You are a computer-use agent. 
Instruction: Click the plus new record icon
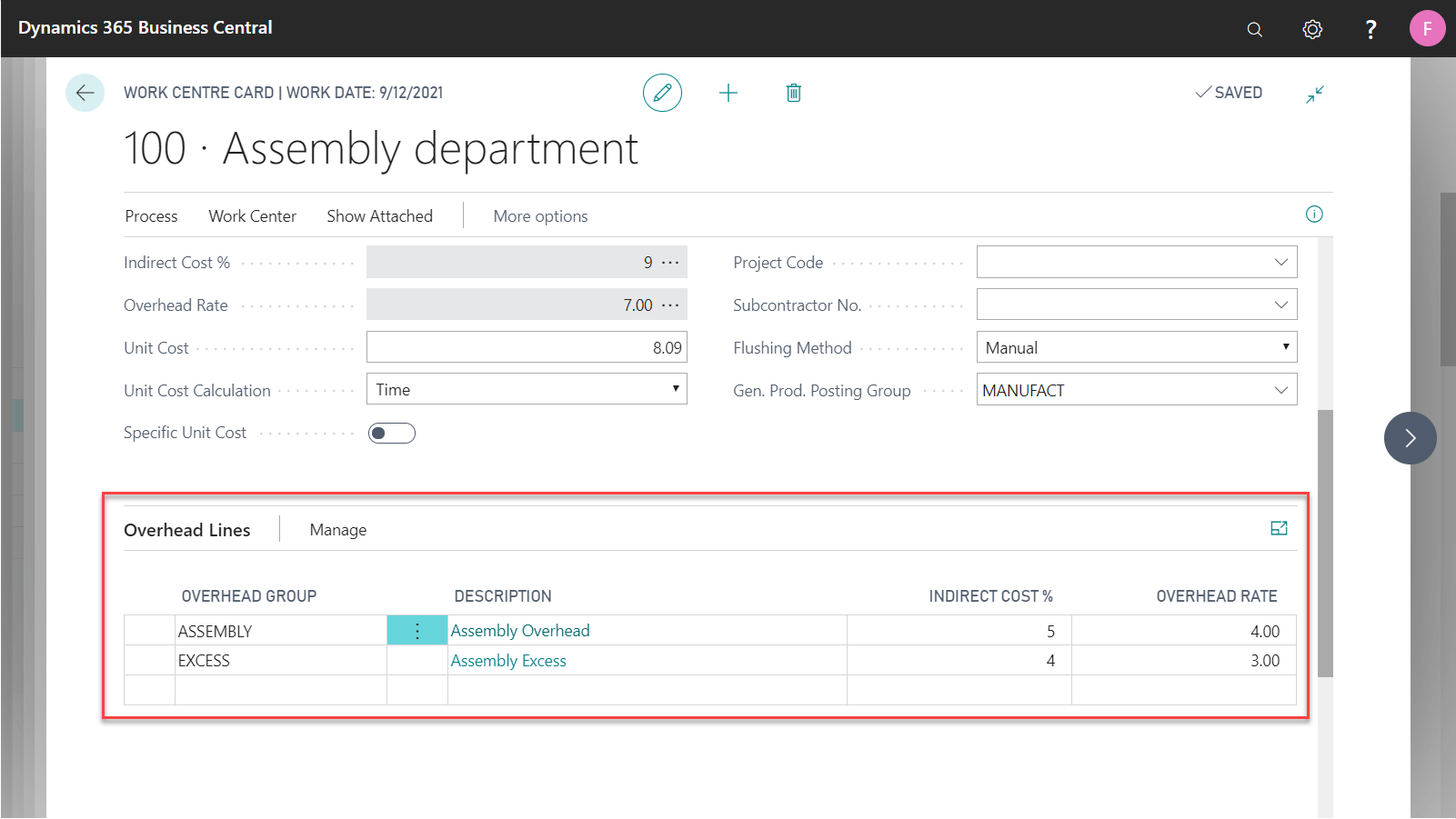[x=728, y=93]
